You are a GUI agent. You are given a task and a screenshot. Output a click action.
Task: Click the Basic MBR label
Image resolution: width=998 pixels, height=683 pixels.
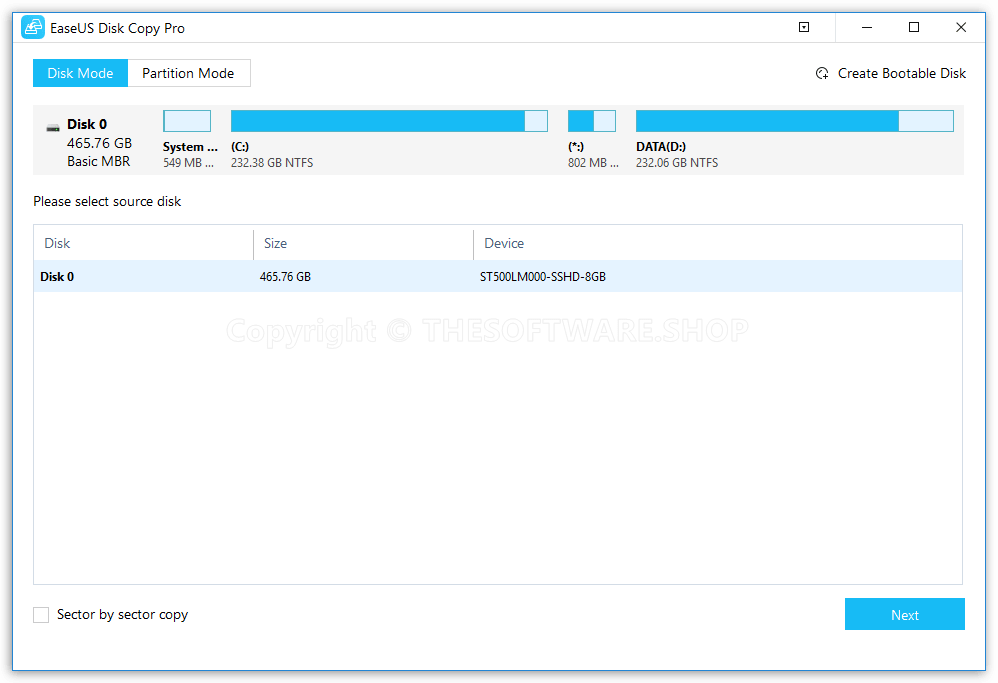99,162
